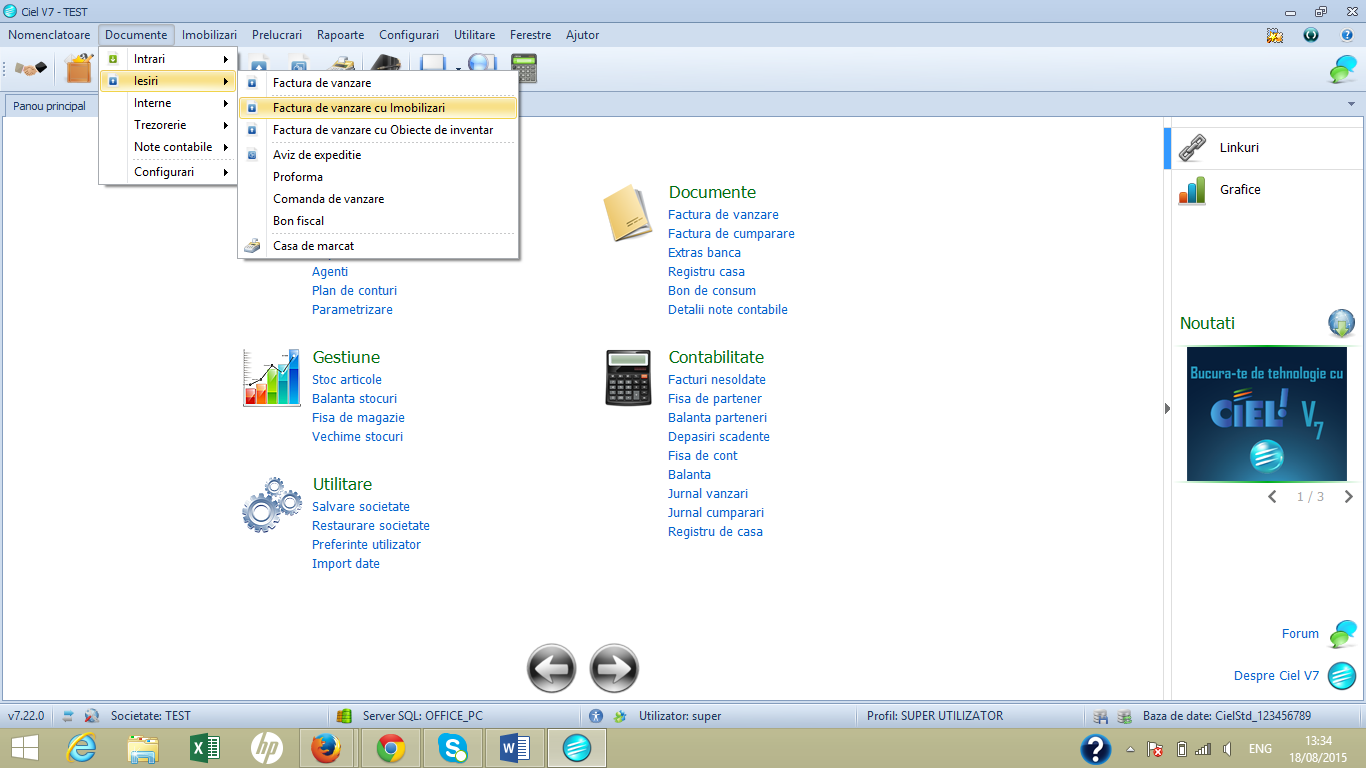
Task: Open Import date link
Action: pos(346,564)
